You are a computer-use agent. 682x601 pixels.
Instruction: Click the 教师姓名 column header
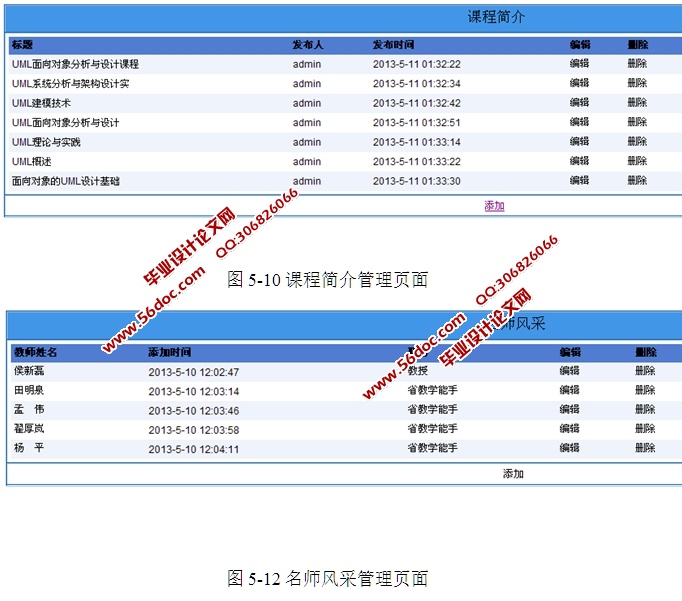point(35,352)
